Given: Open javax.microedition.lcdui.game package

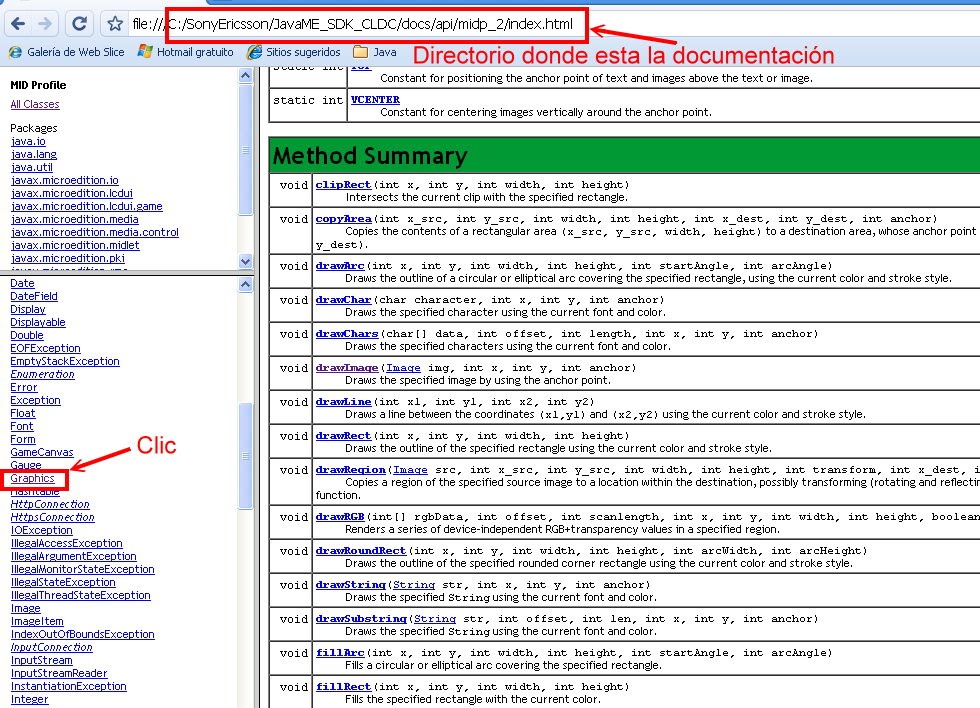Looking at the screenshot, I should (86, 206).
